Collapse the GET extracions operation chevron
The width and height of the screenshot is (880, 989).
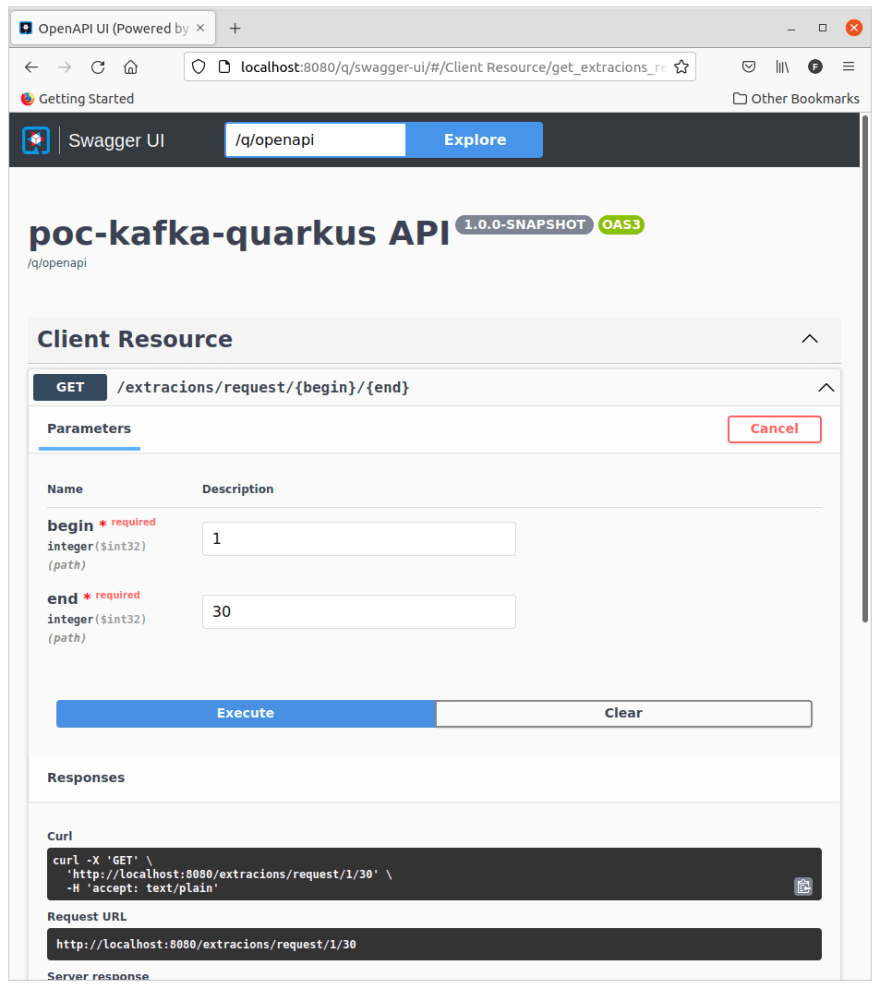(x=826, y=388)
